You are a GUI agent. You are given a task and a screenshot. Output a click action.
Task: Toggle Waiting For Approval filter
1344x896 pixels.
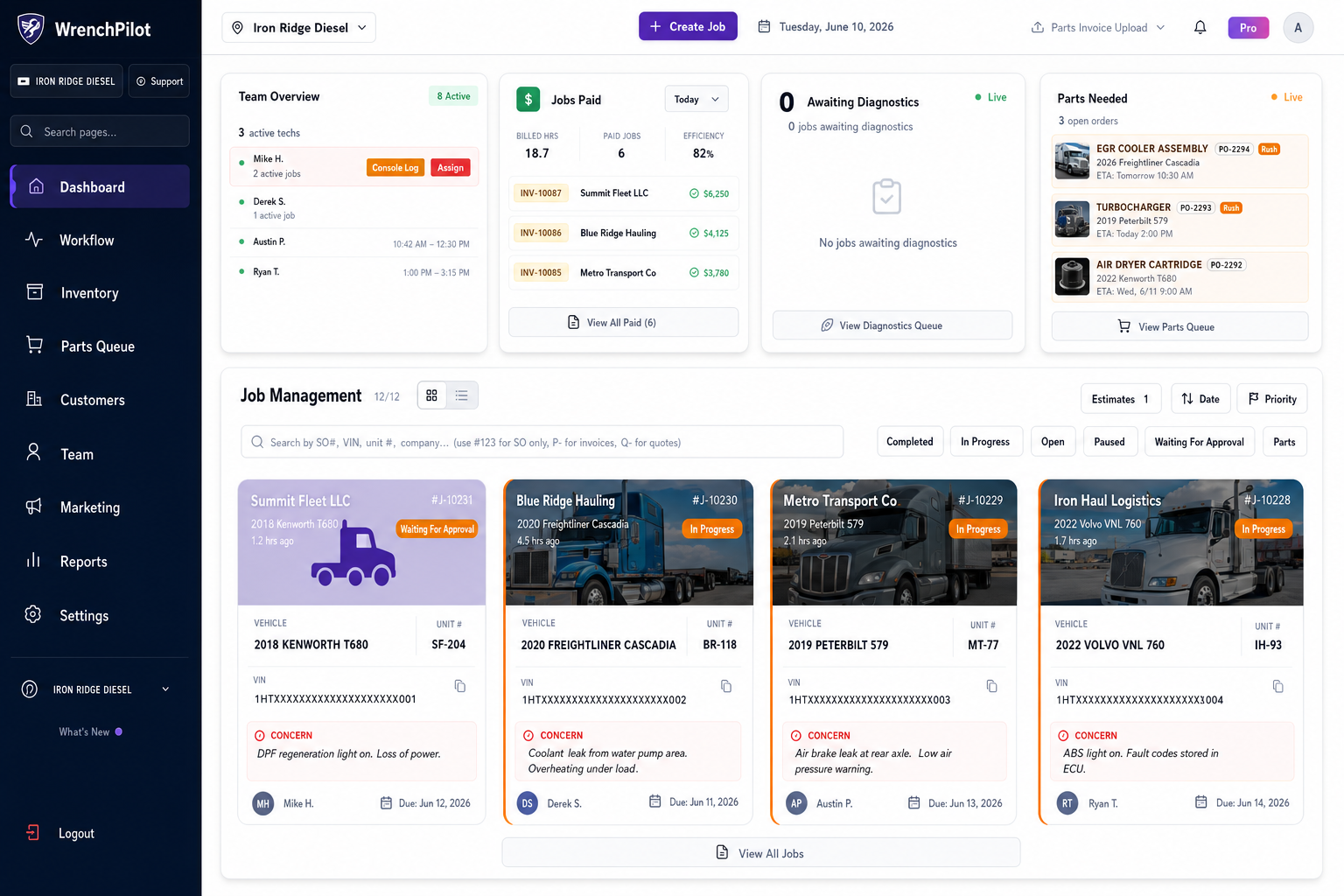1199,442
